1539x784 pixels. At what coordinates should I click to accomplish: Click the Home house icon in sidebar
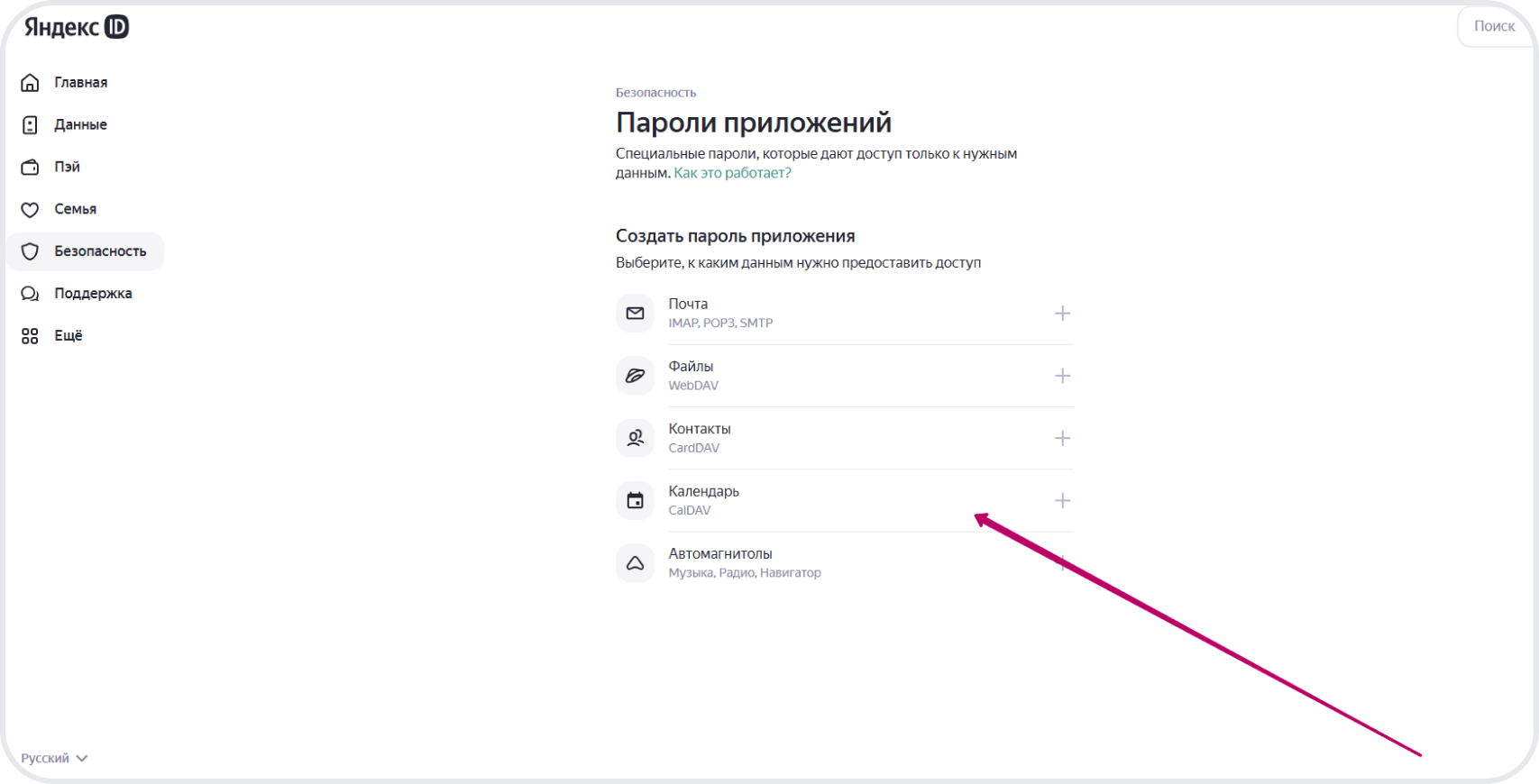30,83
